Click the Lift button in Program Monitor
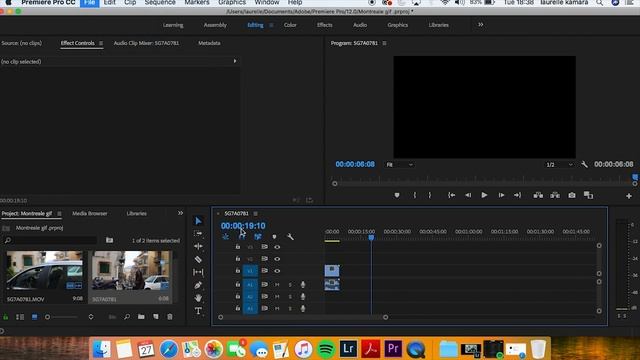This screenshot has height=360, width=640. [x=538, y=196]
